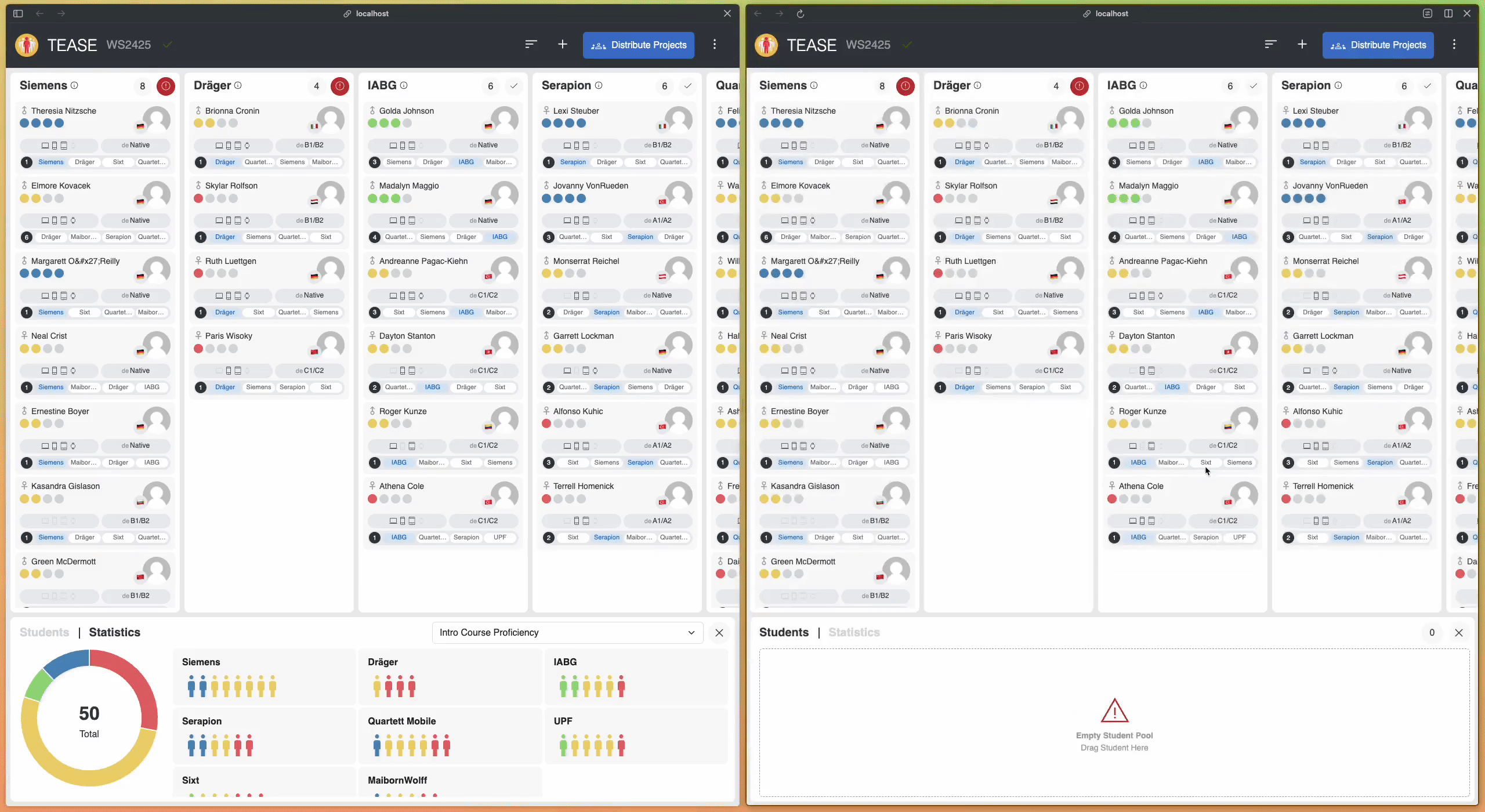Close the Statistics panel with X
1485x812 pixels.
pyautogui.click(x=719, y=633)
